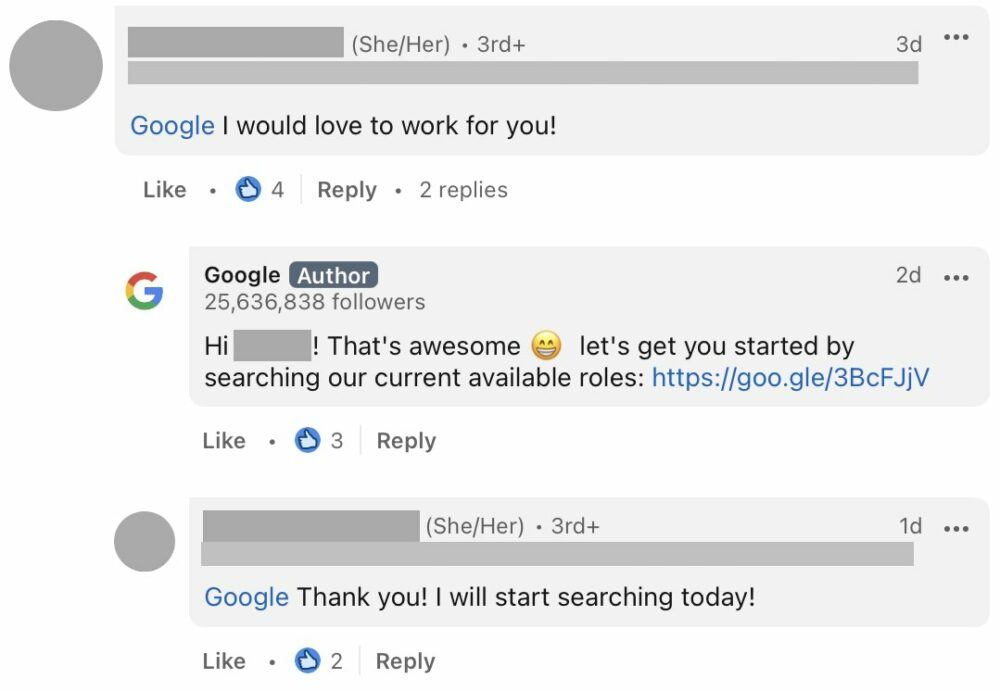Screen dimensions: 1000x691
Task: Click Reply under Google's response
Action: [406, 440]
